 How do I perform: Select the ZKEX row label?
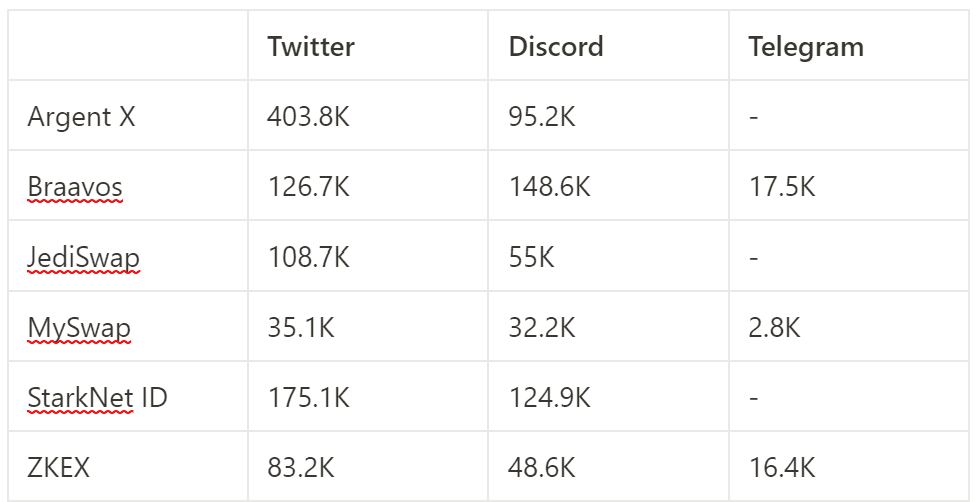[x=59, y=468]
